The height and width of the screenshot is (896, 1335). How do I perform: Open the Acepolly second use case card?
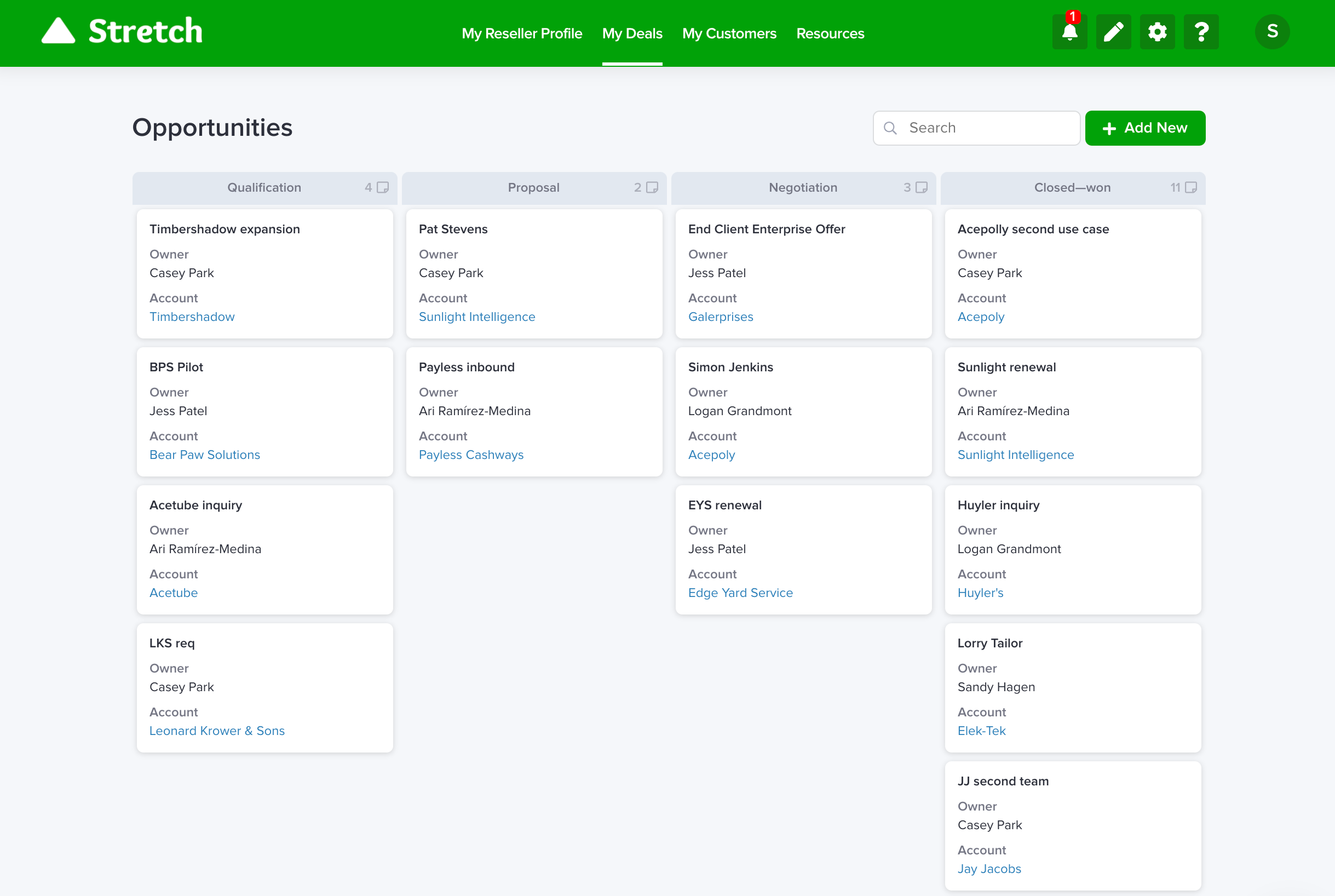pos(1033,229)
